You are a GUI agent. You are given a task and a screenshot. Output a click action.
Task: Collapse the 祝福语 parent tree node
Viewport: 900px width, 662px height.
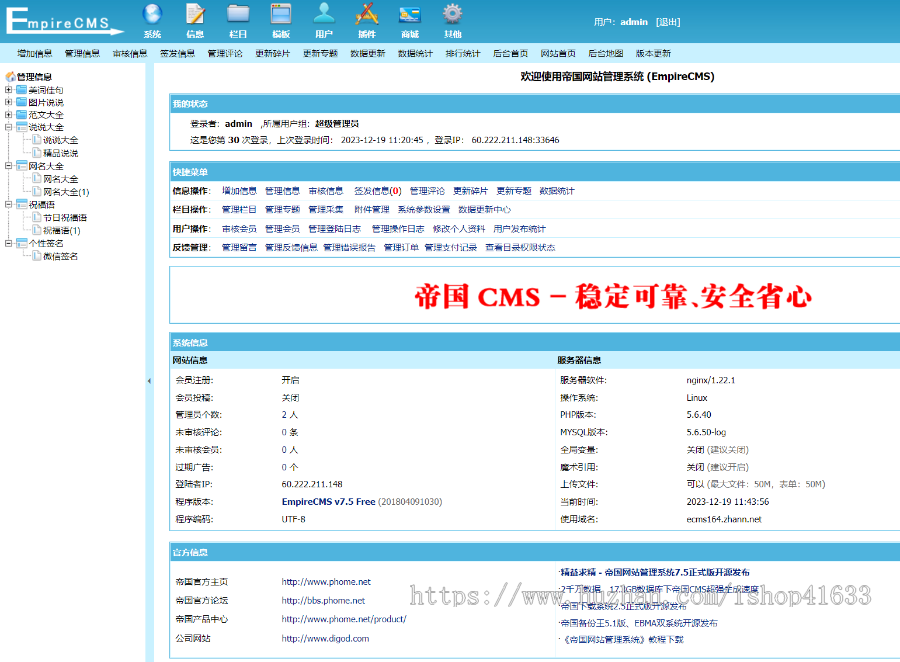(9, 204)
